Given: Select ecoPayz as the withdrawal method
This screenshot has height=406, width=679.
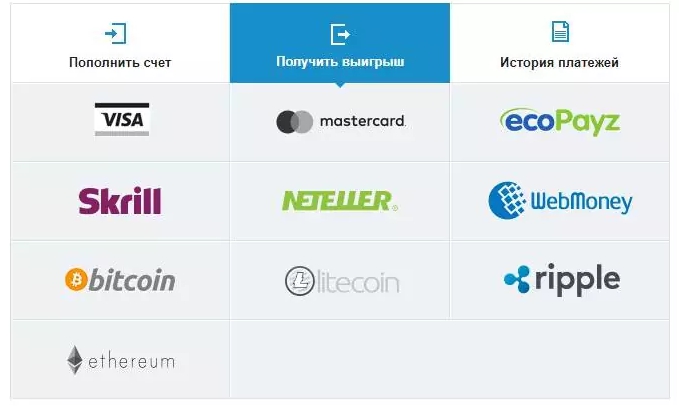Looking at the screenshot, I should coord(560,122).
